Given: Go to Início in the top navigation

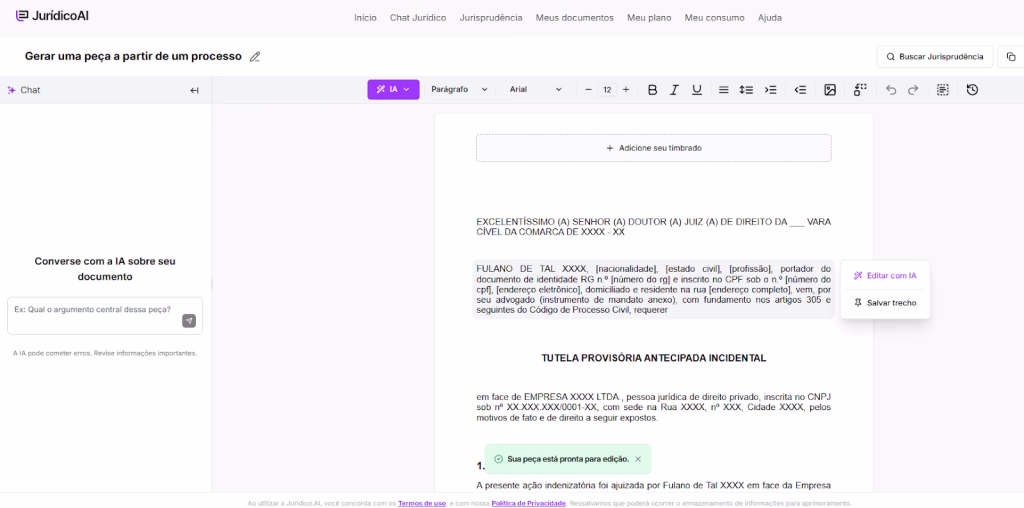Looking at the screenshot, I should (365, 18).
